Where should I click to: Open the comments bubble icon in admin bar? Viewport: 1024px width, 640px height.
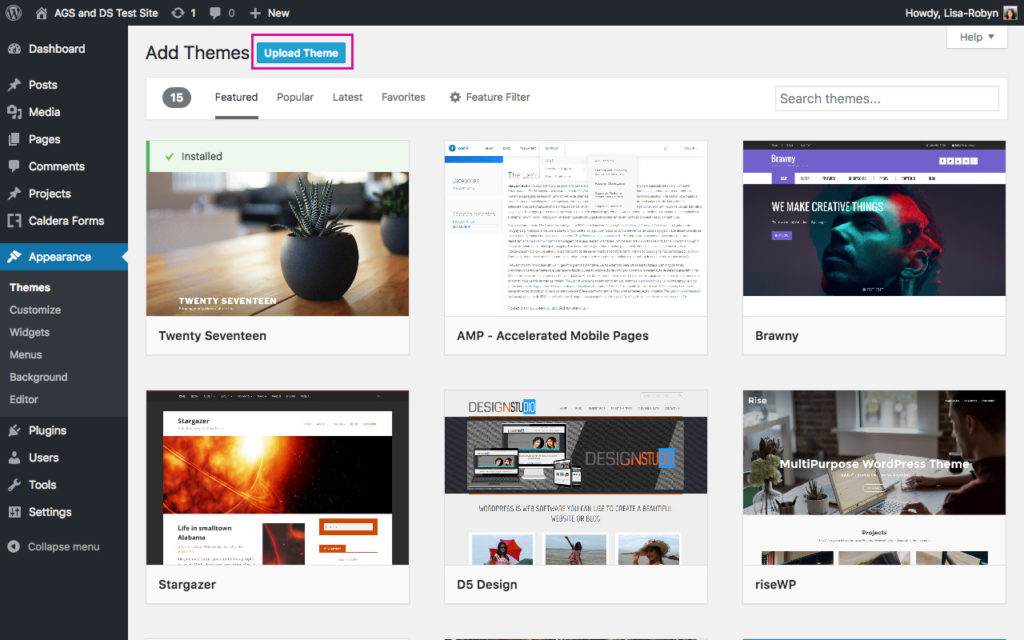pyautogui.click(x=215, y=12)
